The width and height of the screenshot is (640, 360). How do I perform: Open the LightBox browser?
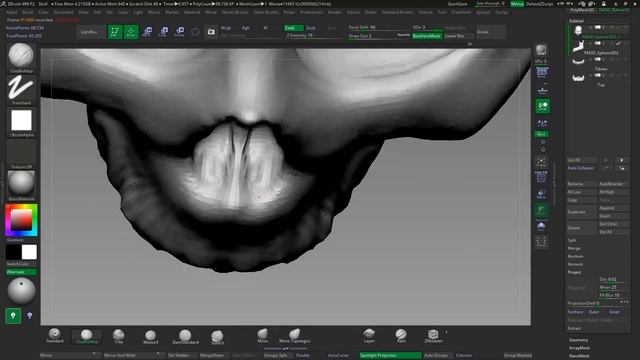[x=89, y=32]
